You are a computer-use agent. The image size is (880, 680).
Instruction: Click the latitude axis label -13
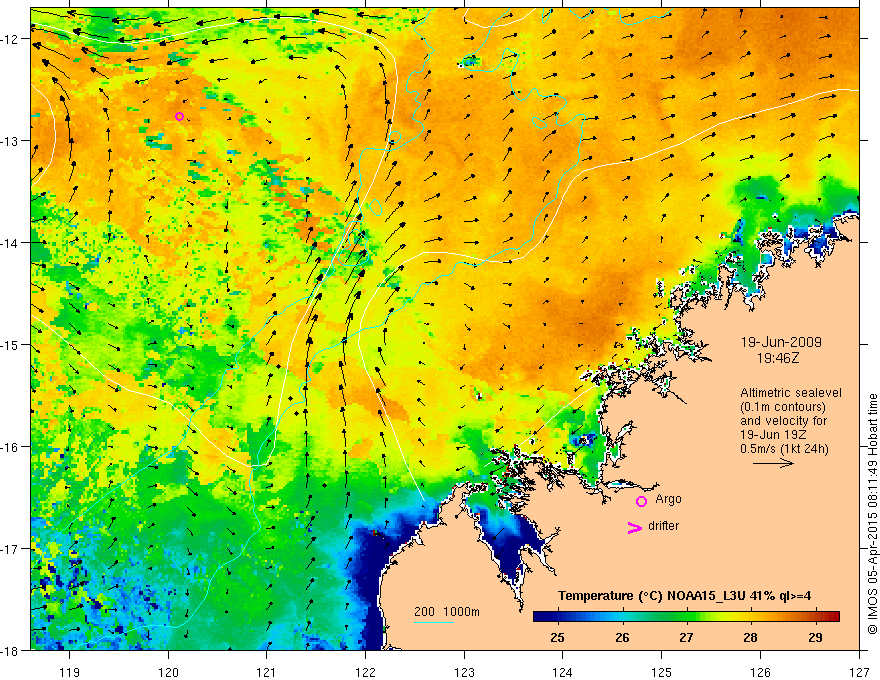10,141
